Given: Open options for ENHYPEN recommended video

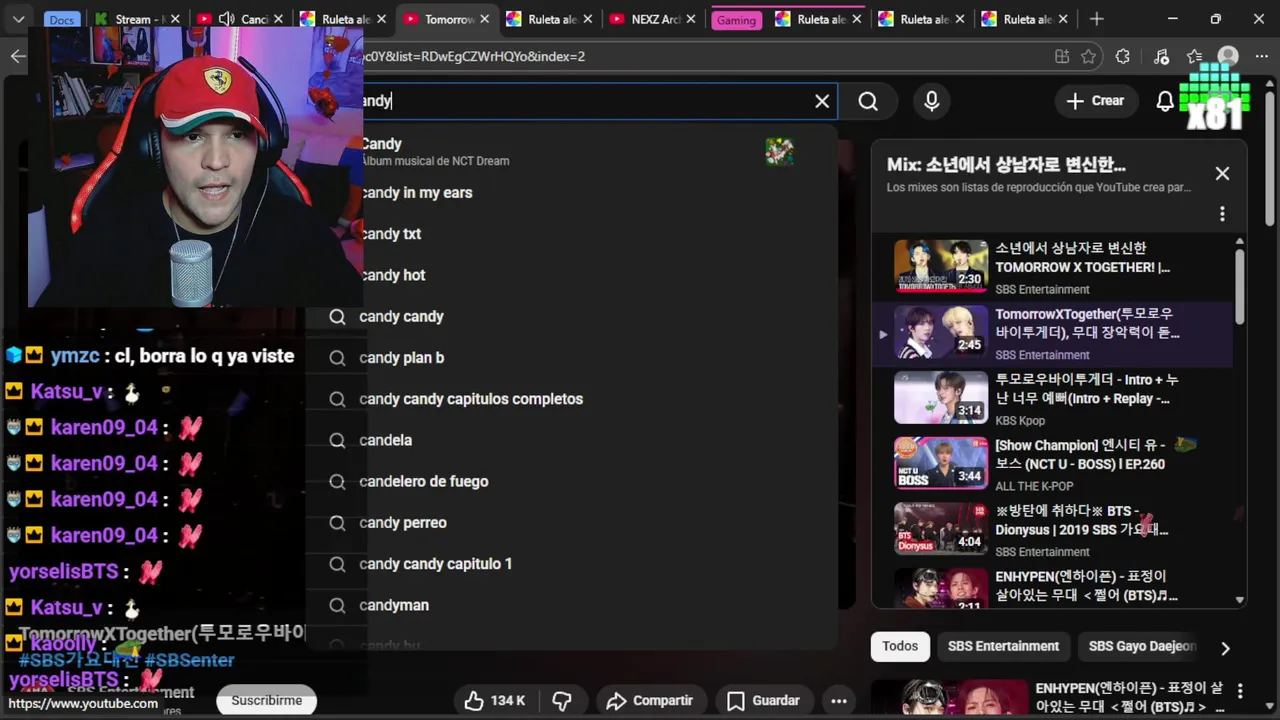Looking at the screenshot, I should click(1240, 691).
